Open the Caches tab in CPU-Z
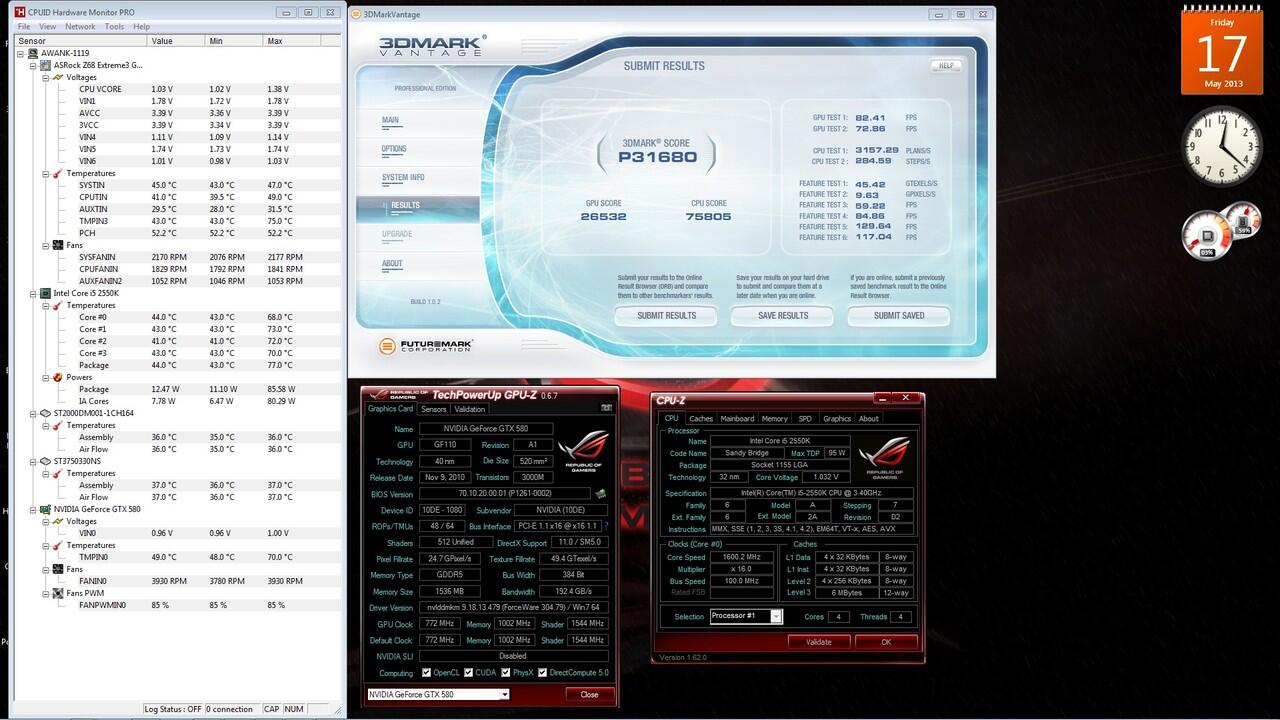Image resolution: width=1280 pixels, height=720 pixels. pos(701,419)
